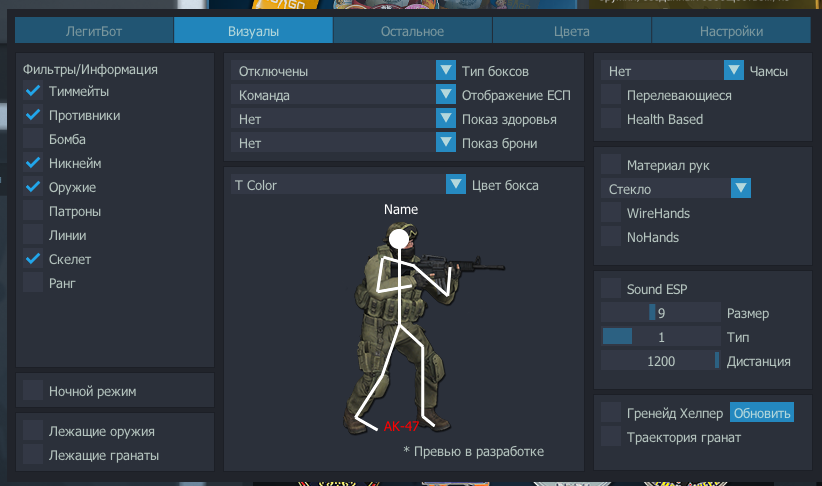
Task: Enable the Материал рук checkbox
Action: coord(611,165)
